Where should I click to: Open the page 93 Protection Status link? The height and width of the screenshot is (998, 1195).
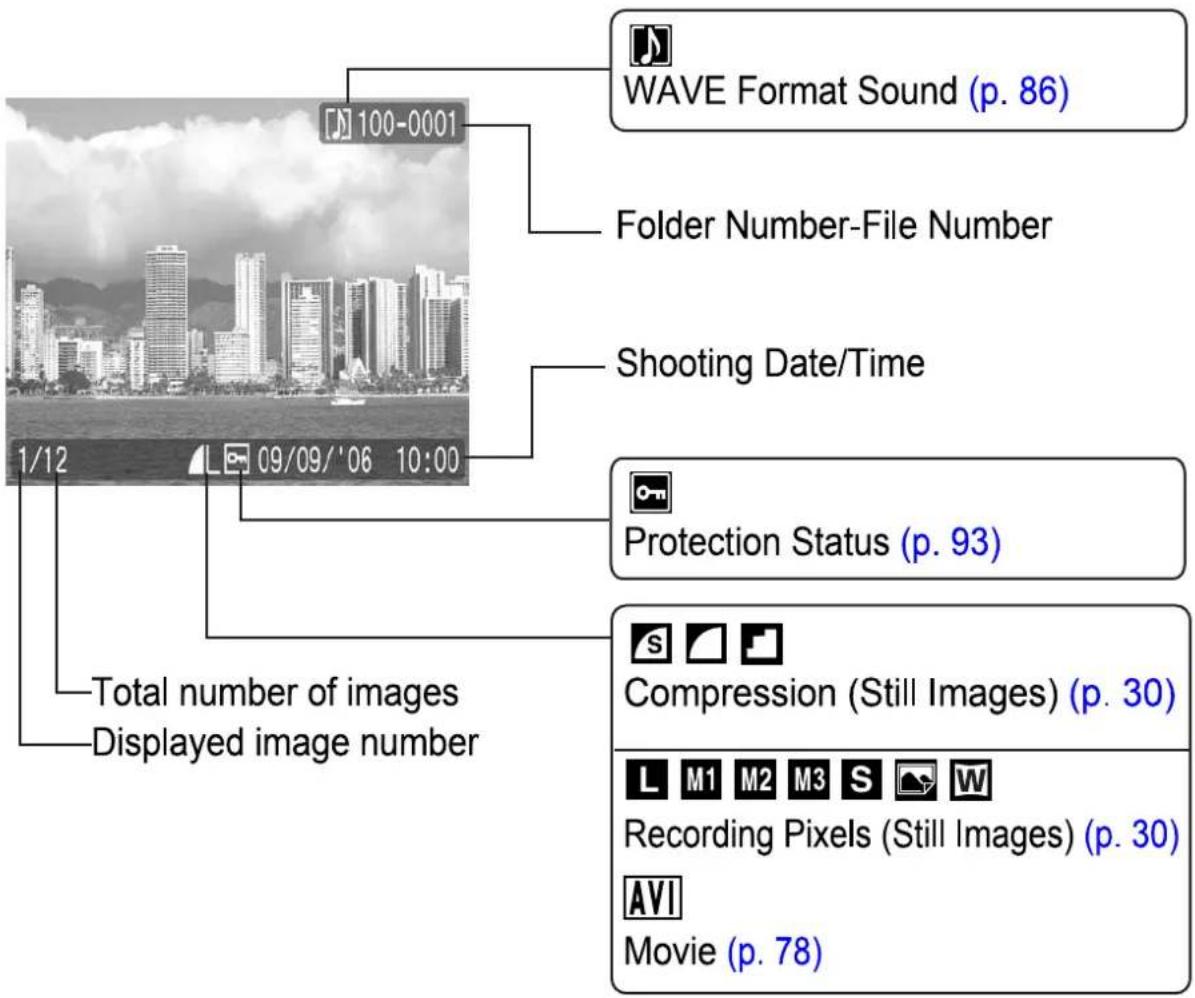click(x=950, y=542)
